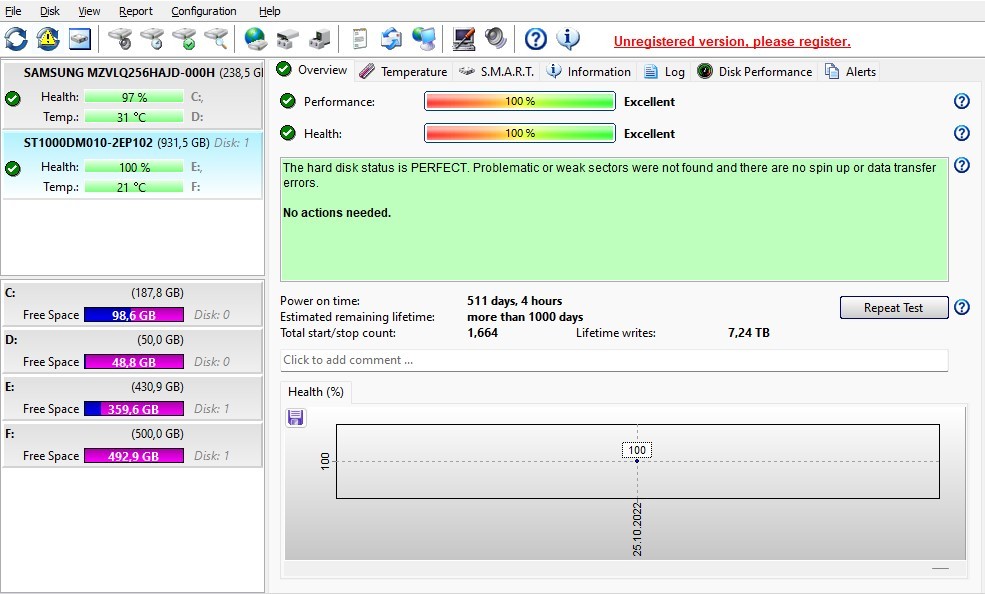Click the gray drive with partitions icon
The width and height of the screenshot is (985, 594).
coord(288,39)
